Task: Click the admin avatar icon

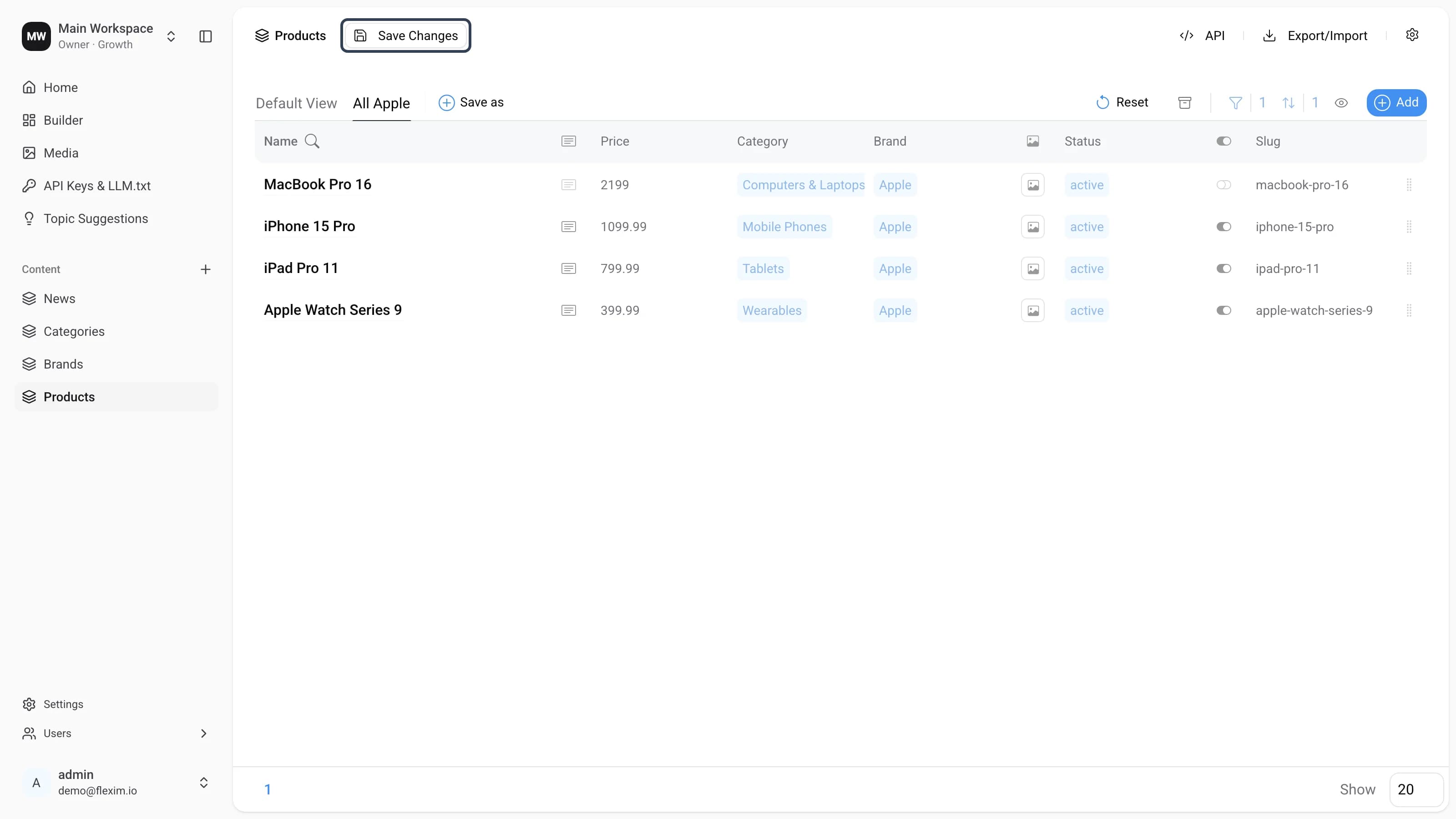Action: click(x=36, y=782)
